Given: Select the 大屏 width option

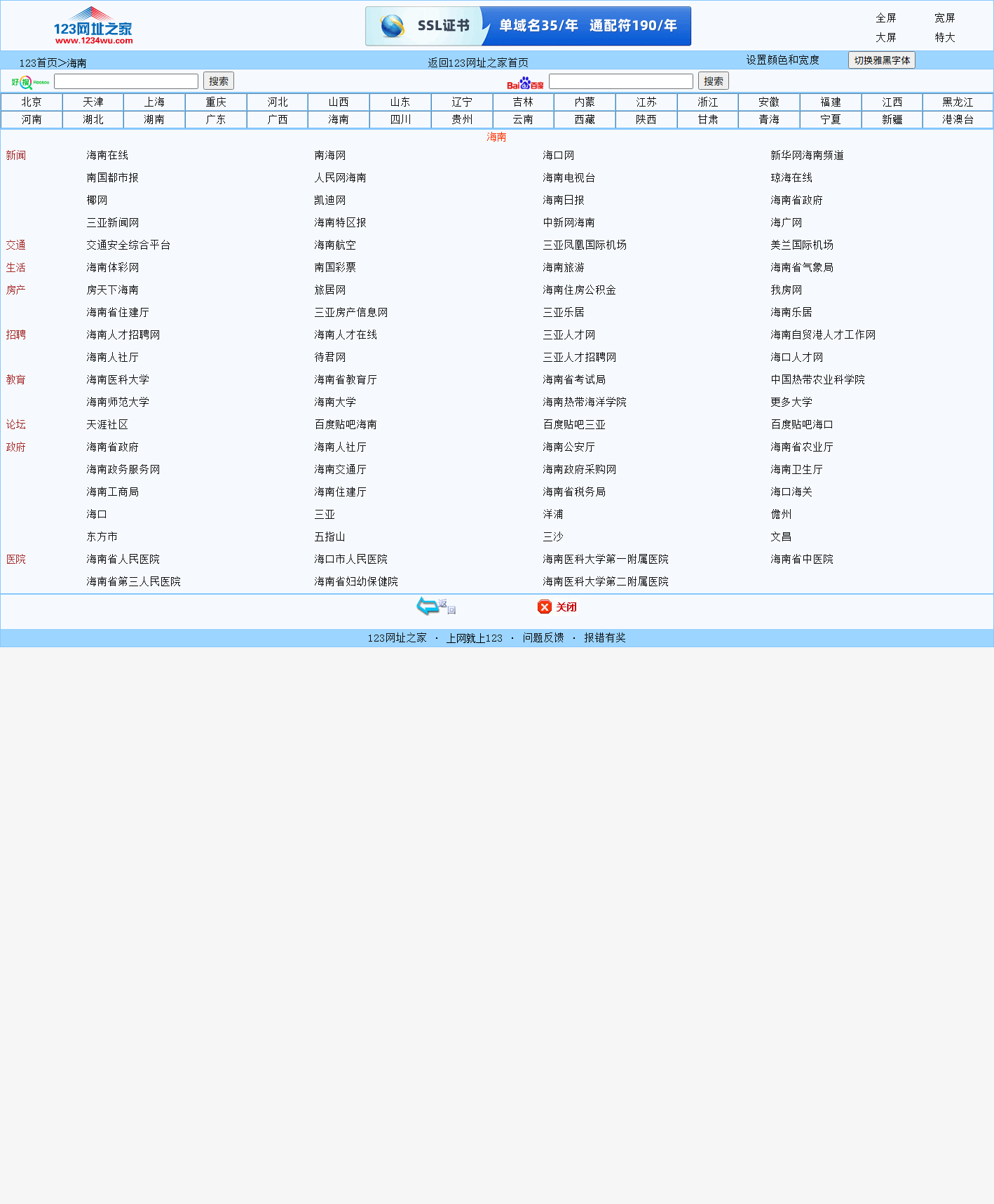Looking at the screenshot, I should point(886,38).
